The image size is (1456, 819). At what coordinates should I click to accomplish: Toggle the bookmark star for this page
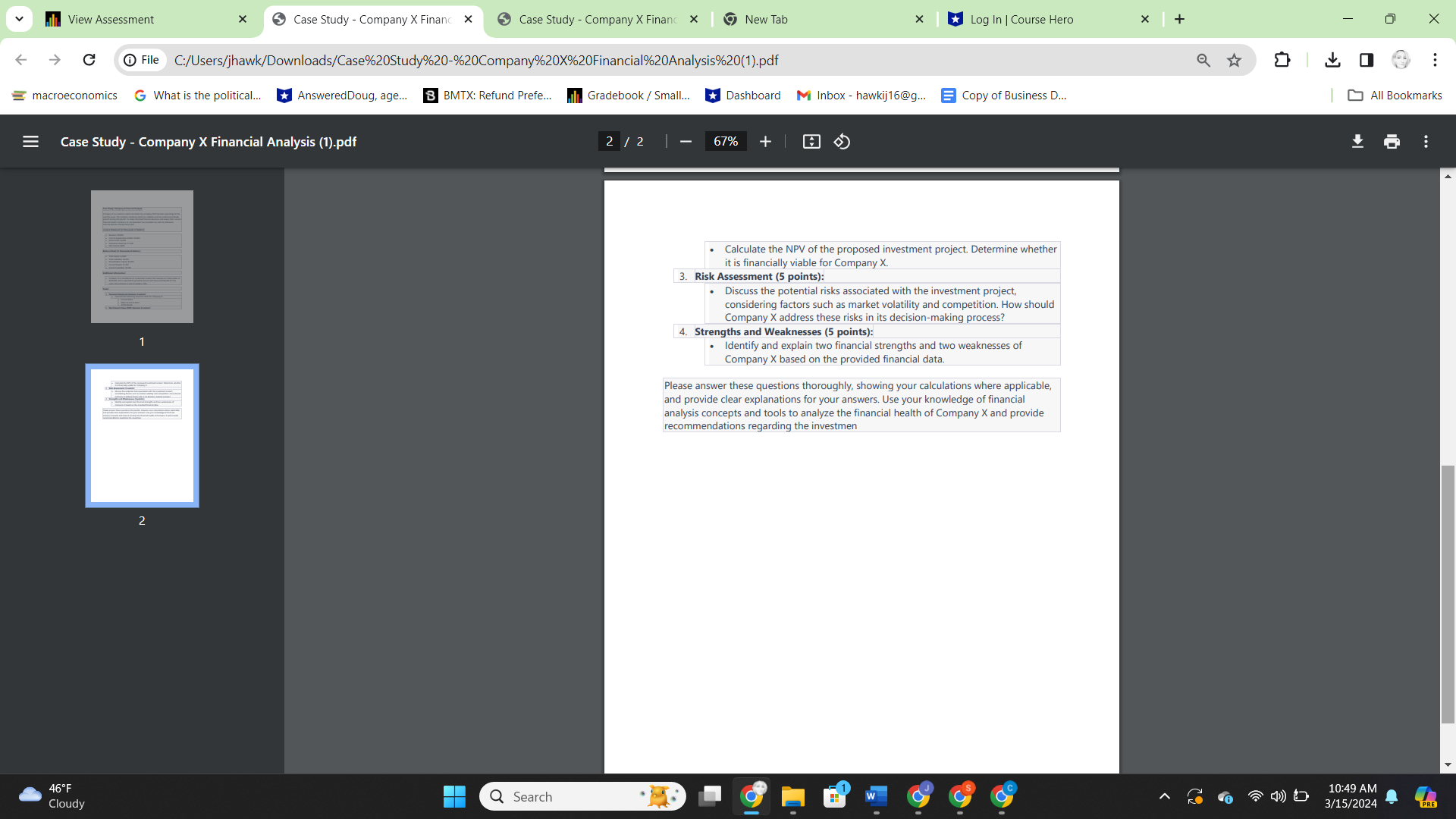[x=1235, y=60]
